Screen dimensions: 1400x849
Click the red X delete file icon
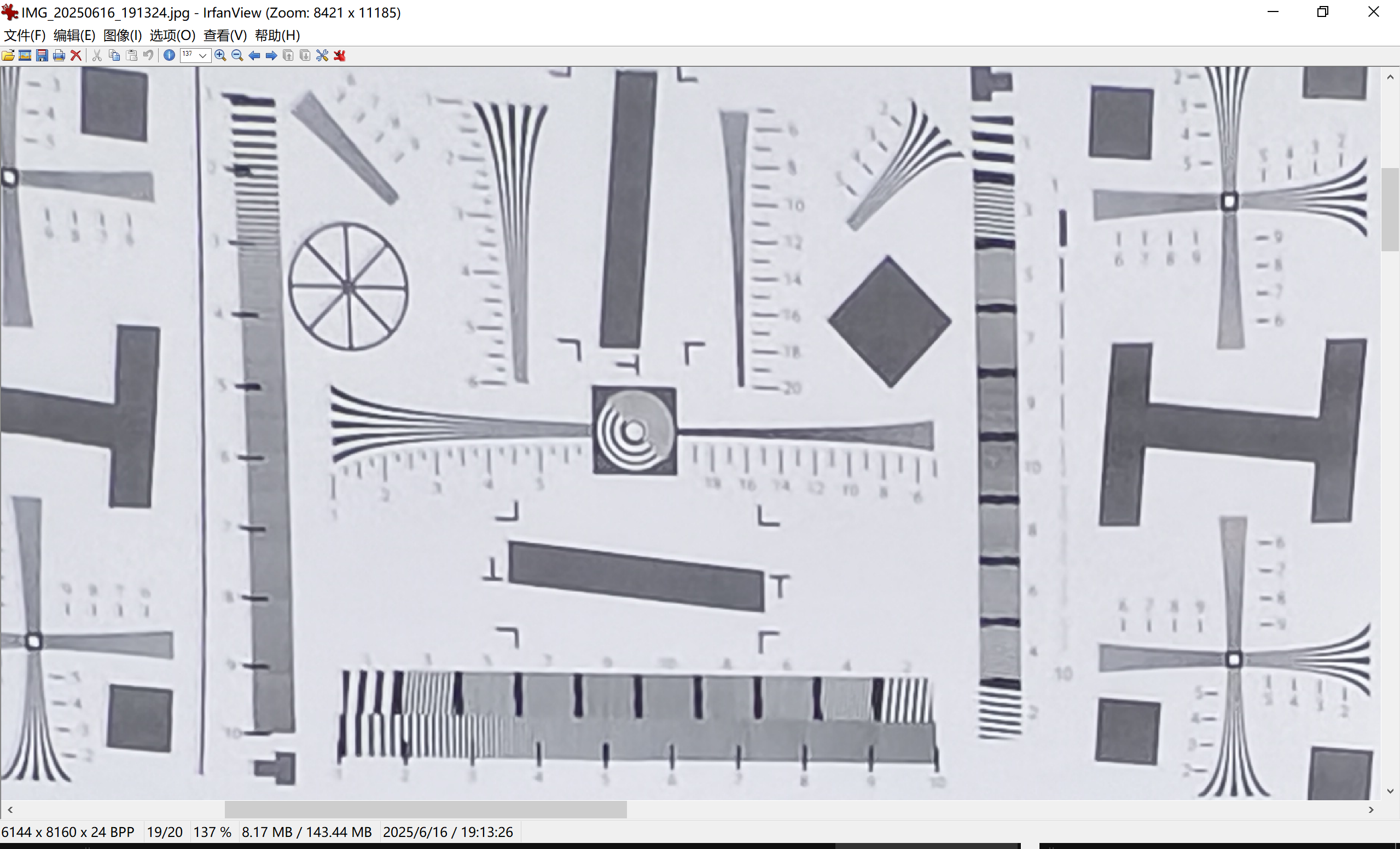coord(75,55)
